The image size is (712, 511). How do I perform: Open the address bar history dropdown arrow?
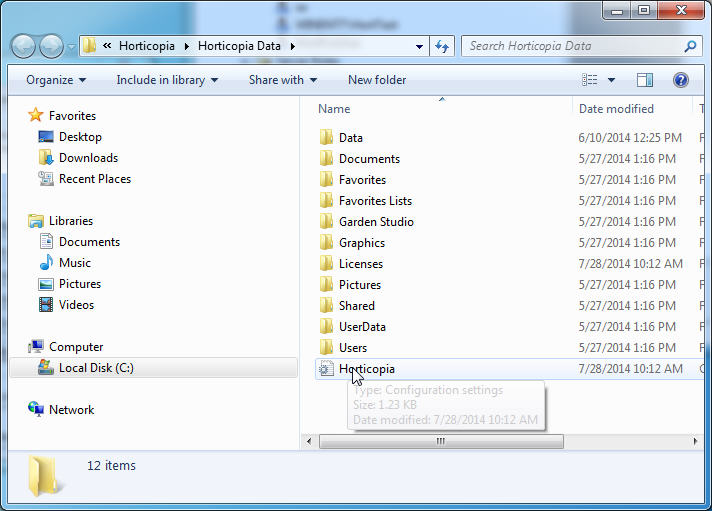(x=419, y=46)
